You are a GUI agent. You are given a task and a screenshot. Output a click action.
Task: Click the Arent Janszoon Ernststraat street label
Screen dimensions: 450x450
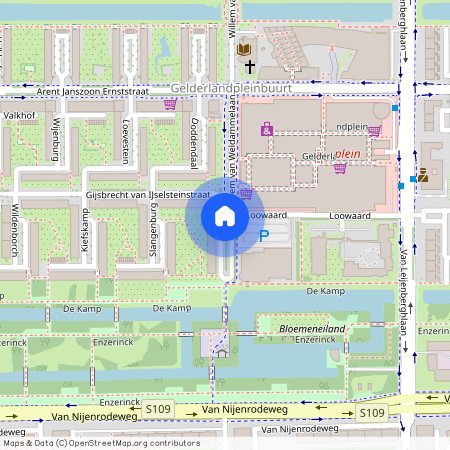(x=93, y=91)
